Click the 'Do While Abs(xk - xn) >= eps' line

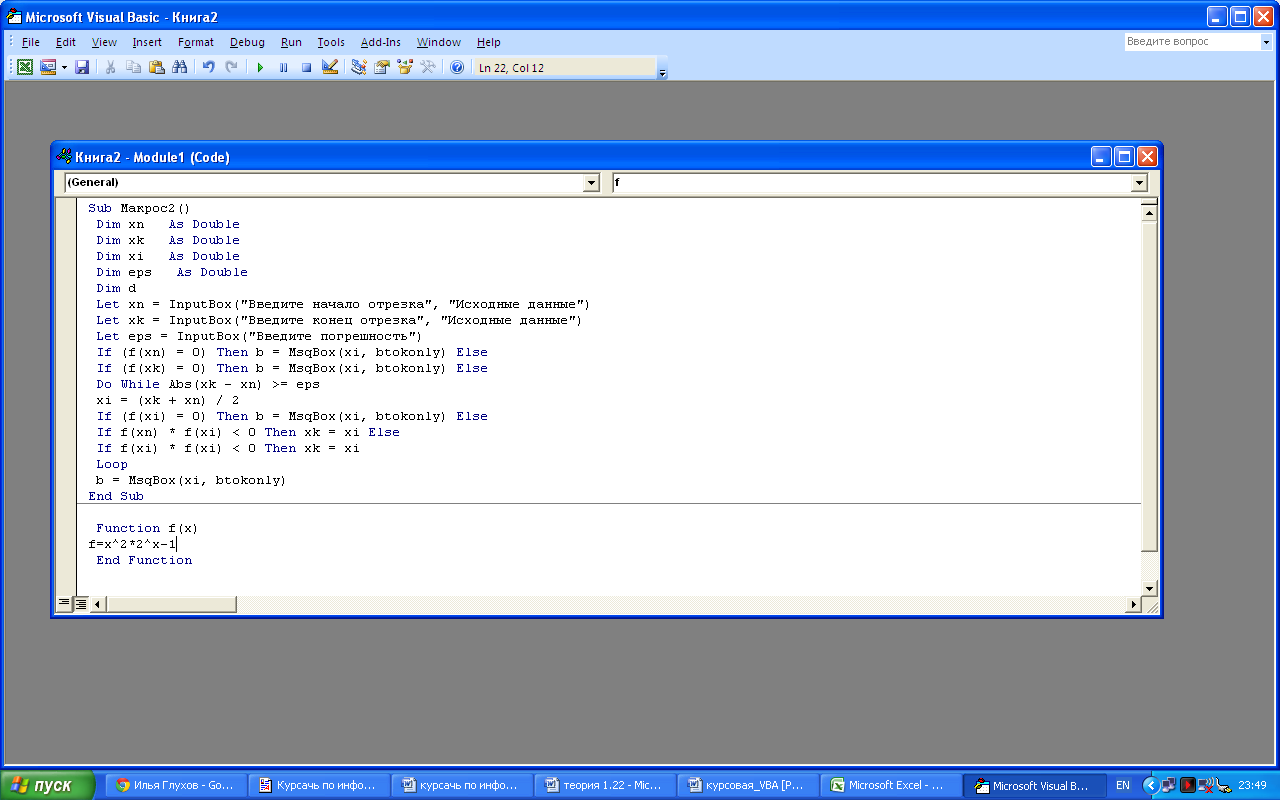point(208,384)
